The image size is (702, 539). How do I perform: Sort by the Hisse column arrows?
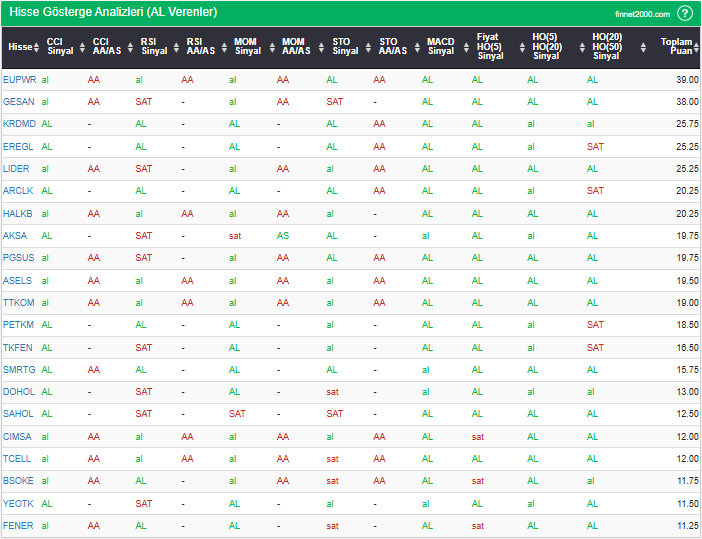(37, 47)
